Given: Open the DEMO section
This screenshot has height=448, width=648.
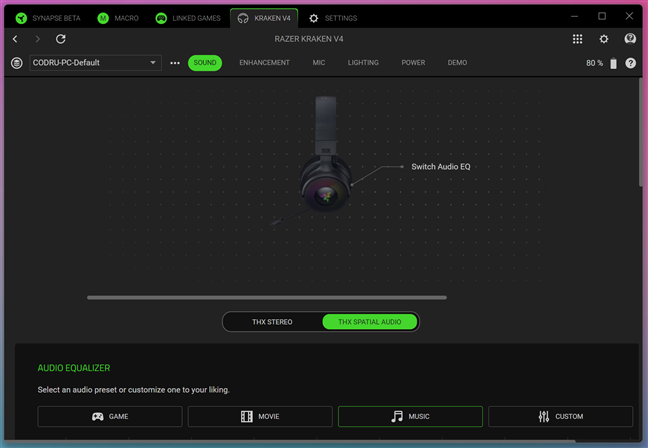Looking at the screenshot, I should pos(457,63).
